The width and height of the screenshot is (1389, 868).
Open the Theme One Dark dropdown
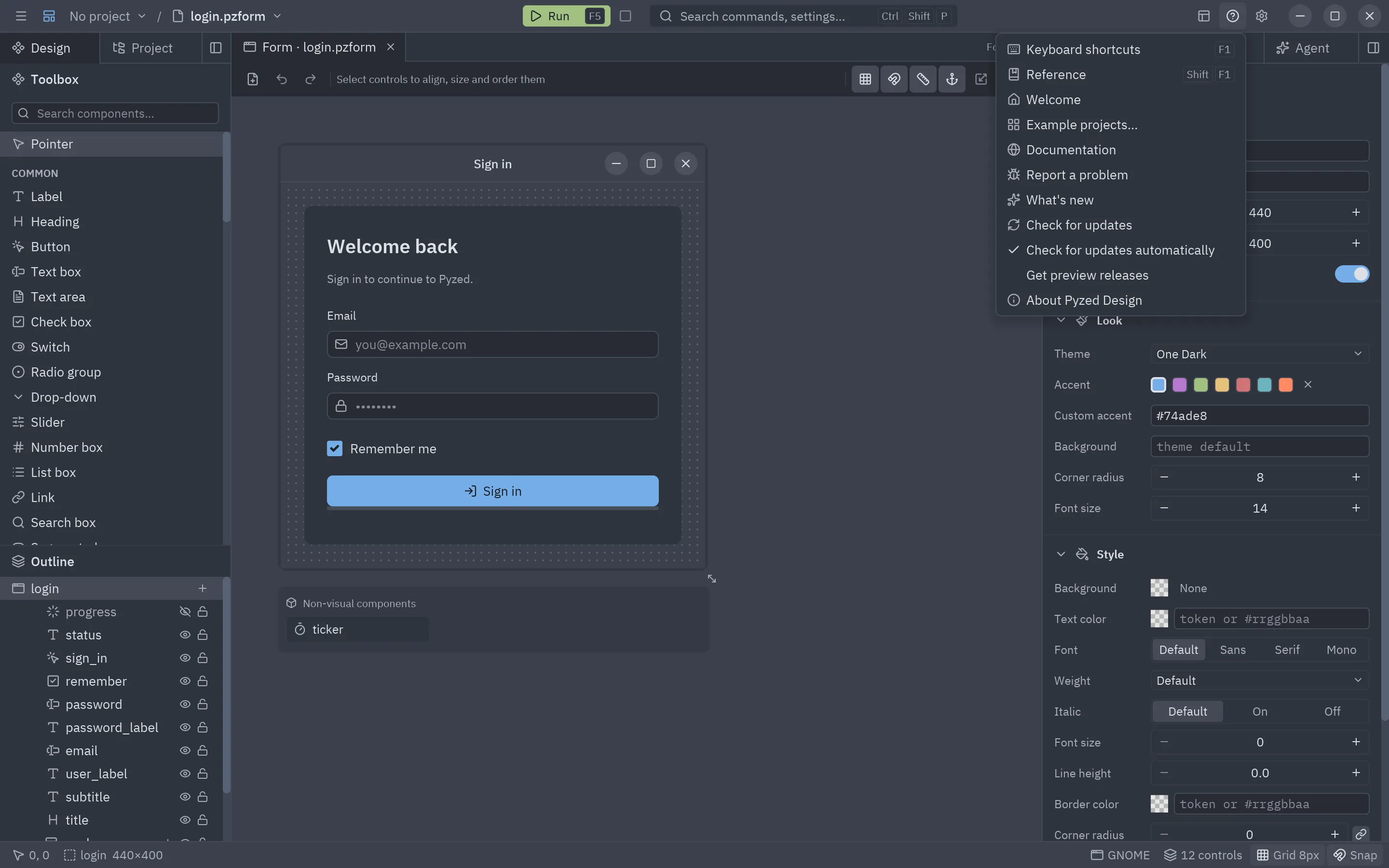click(1260, 354)
